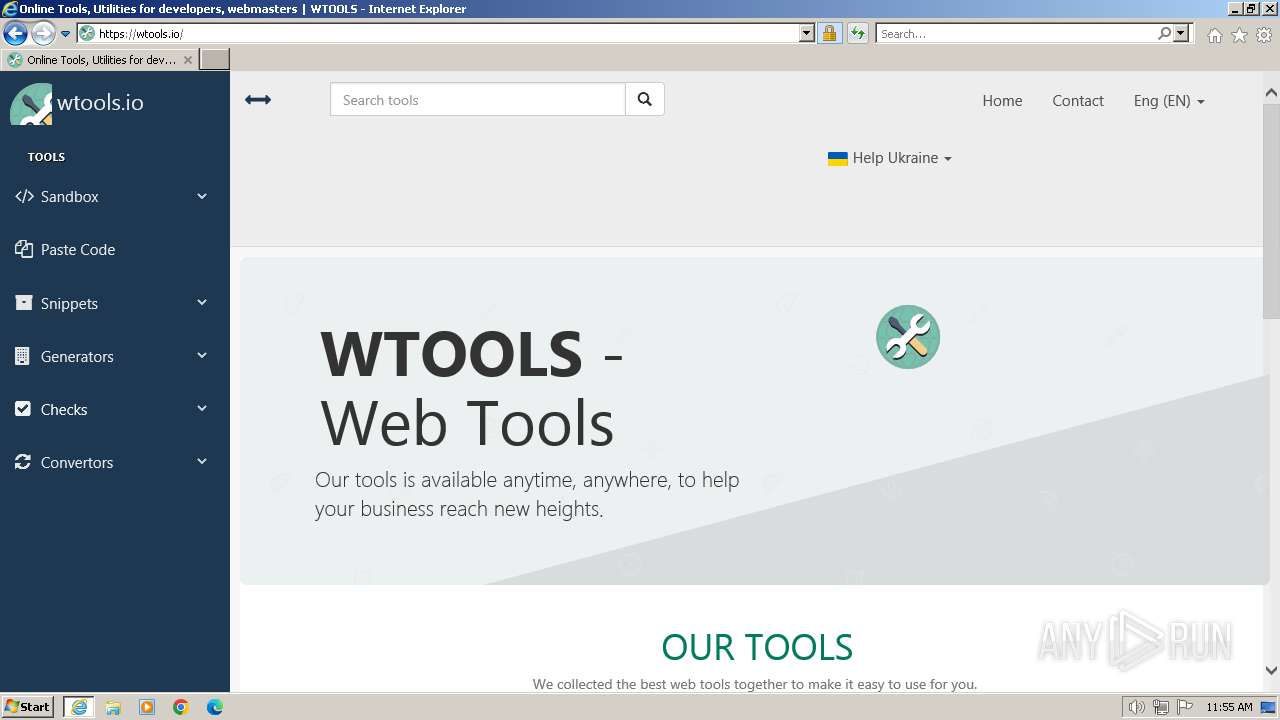Click the vertical scrollbar thumb
Screen dimensions: 1280x720
pos(1271,210)
